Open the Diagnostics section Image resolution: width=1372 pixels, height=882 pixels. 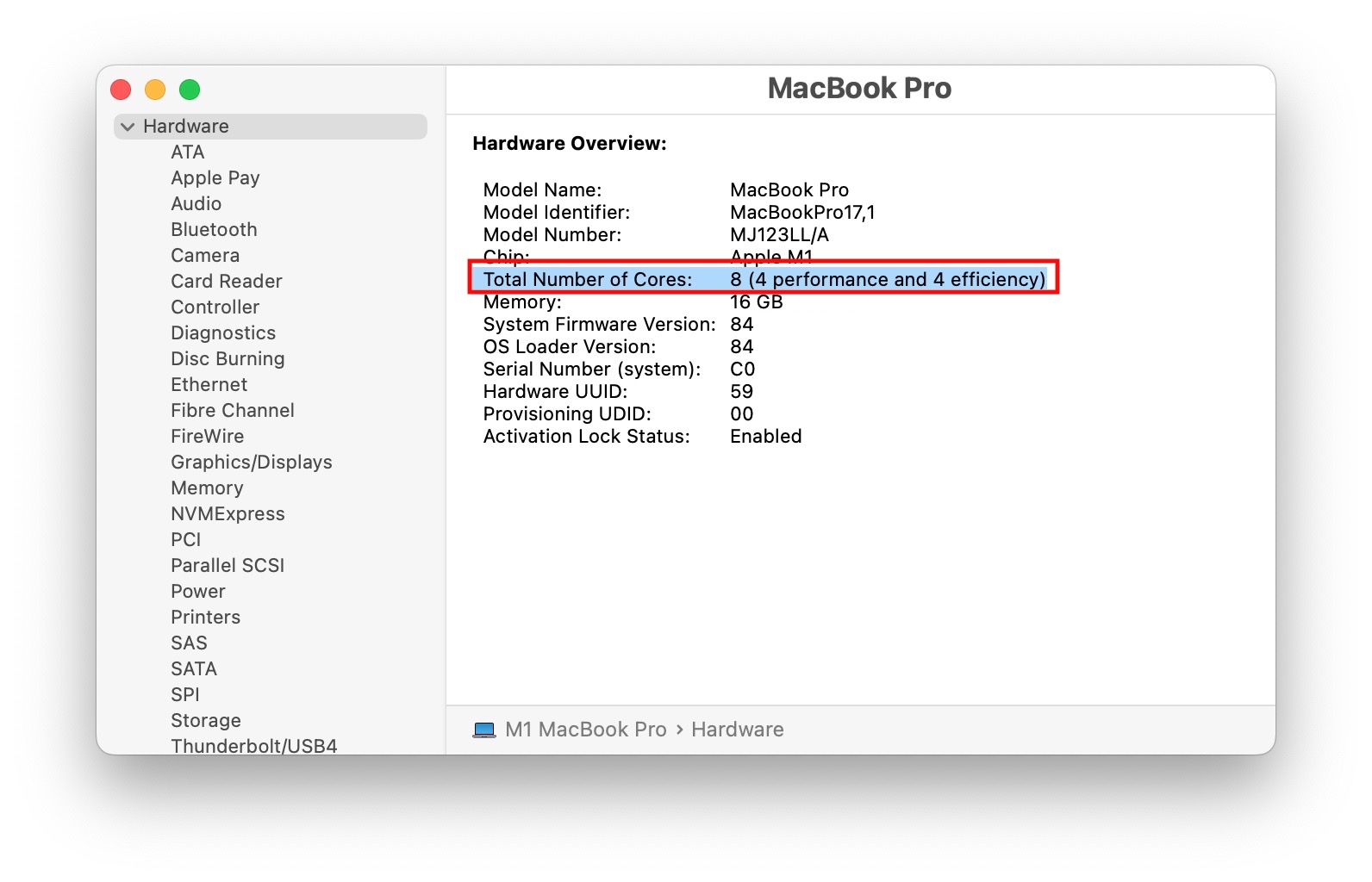point(222,332)
